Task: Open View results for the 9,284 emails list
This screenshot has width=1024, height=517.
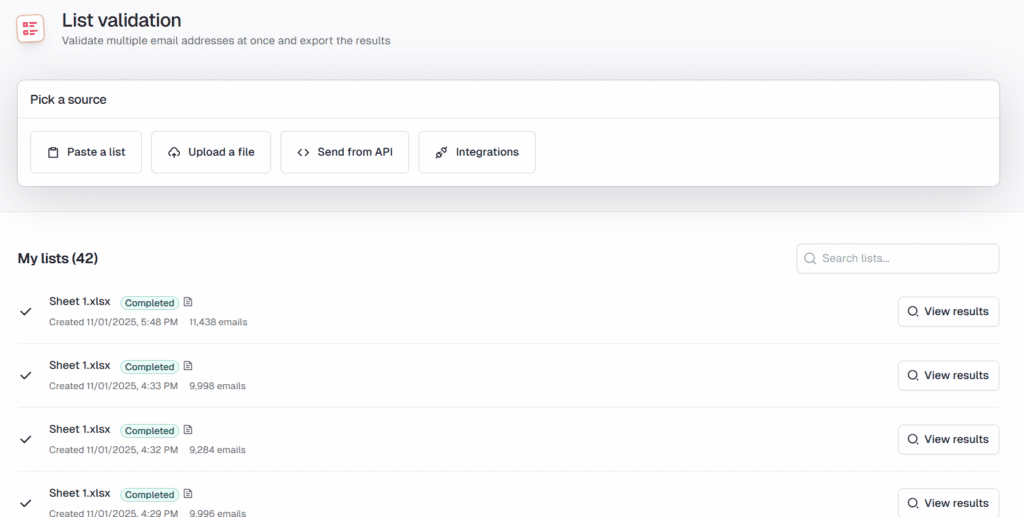Action: click(947, 439)
